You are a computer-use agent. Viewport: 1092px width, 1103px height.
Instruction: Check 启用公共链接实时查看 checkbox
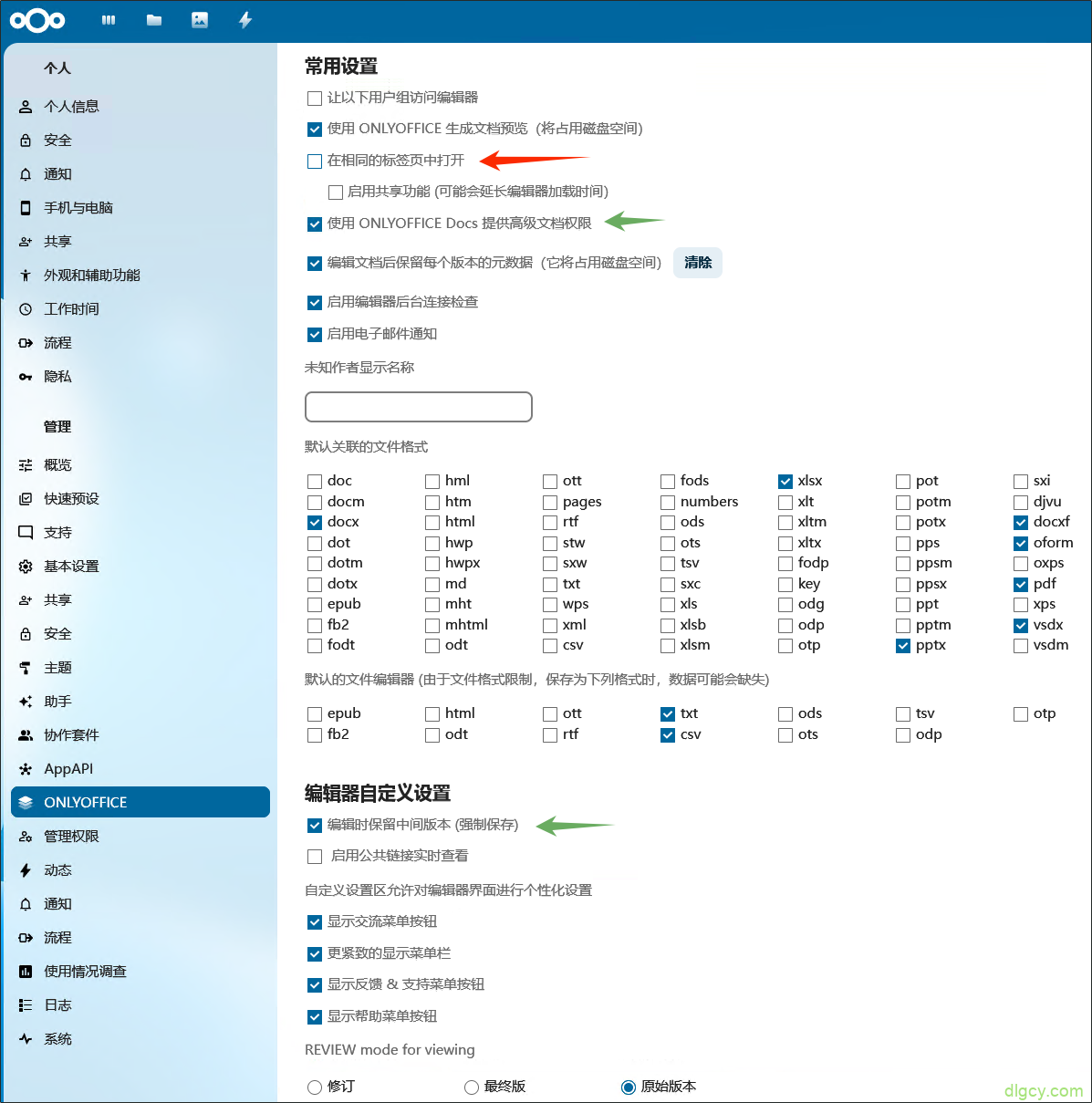(x=315, y=857)
